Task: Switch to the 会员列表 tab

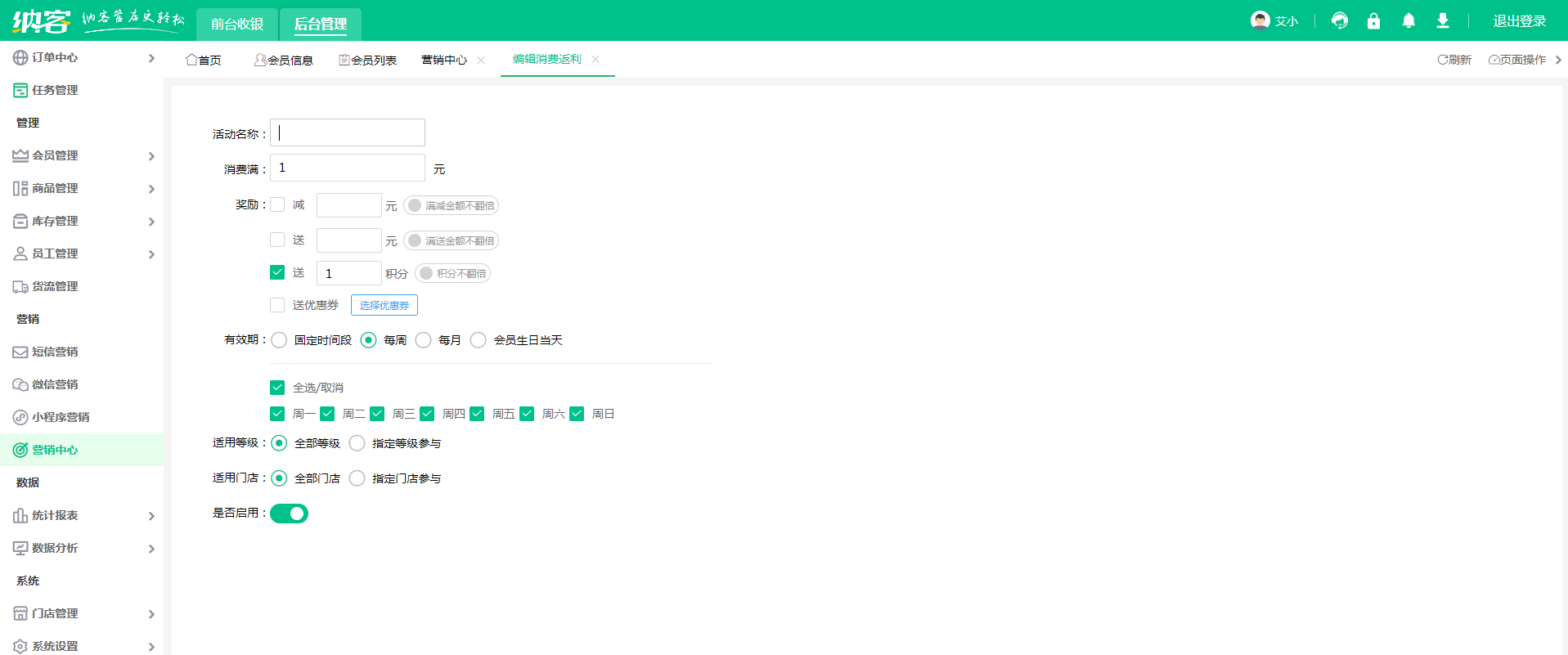Action: (x=368, y=60)
